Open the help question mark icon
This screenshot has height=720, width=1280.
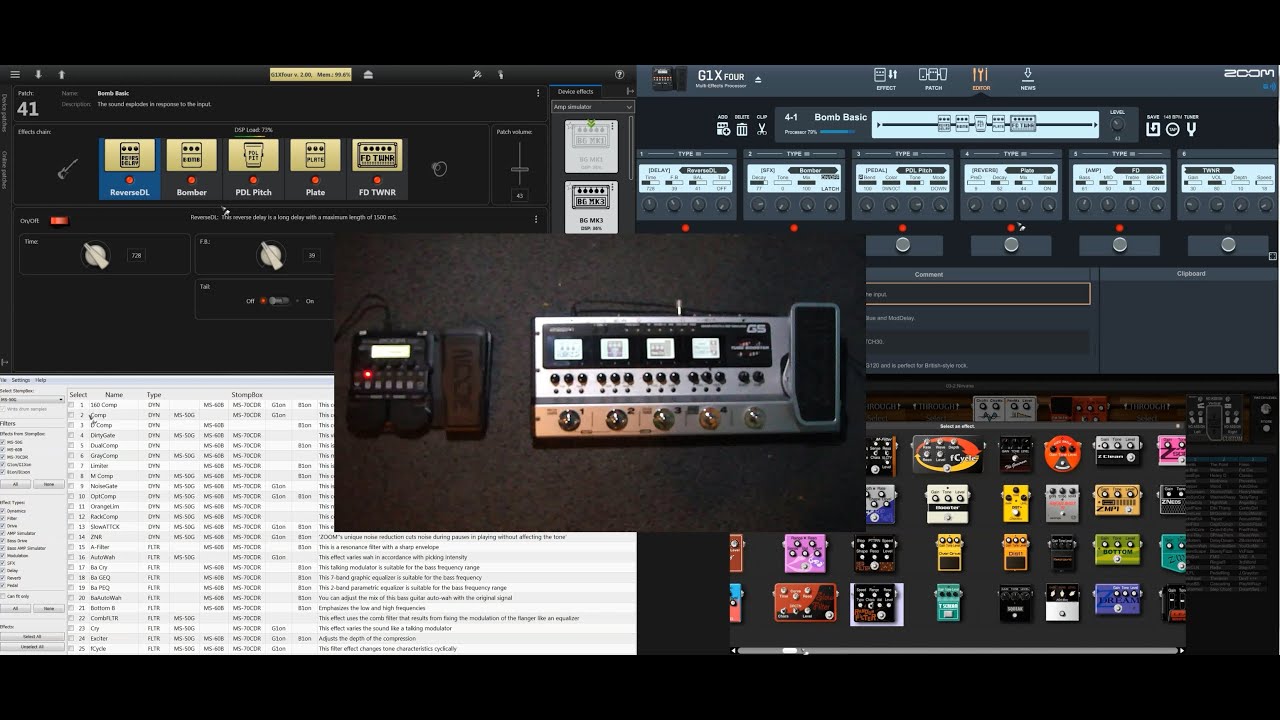620,74
